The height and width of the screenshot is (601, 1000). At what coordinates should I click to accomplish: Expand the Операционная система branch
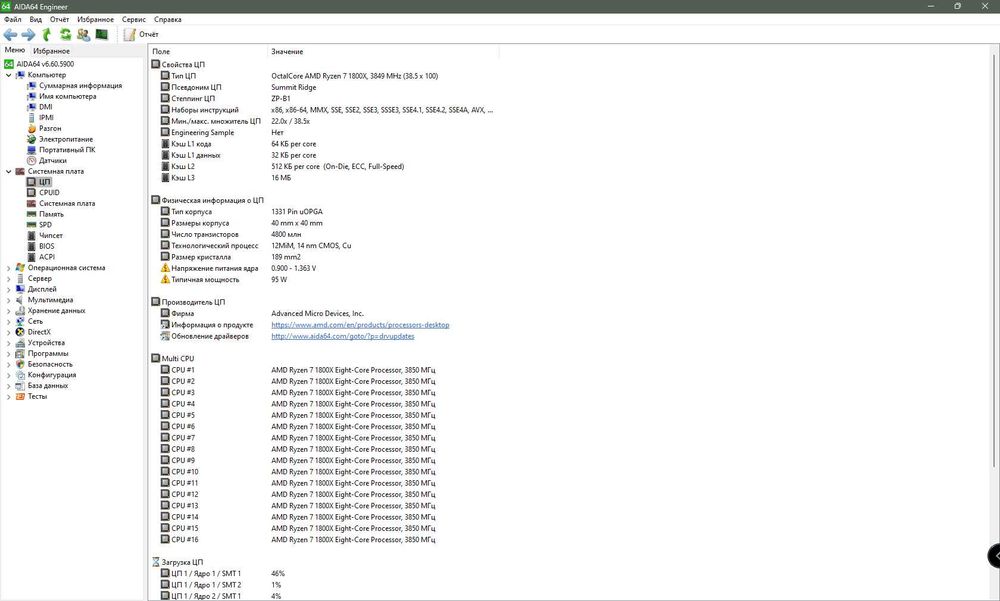coord(8,268)
